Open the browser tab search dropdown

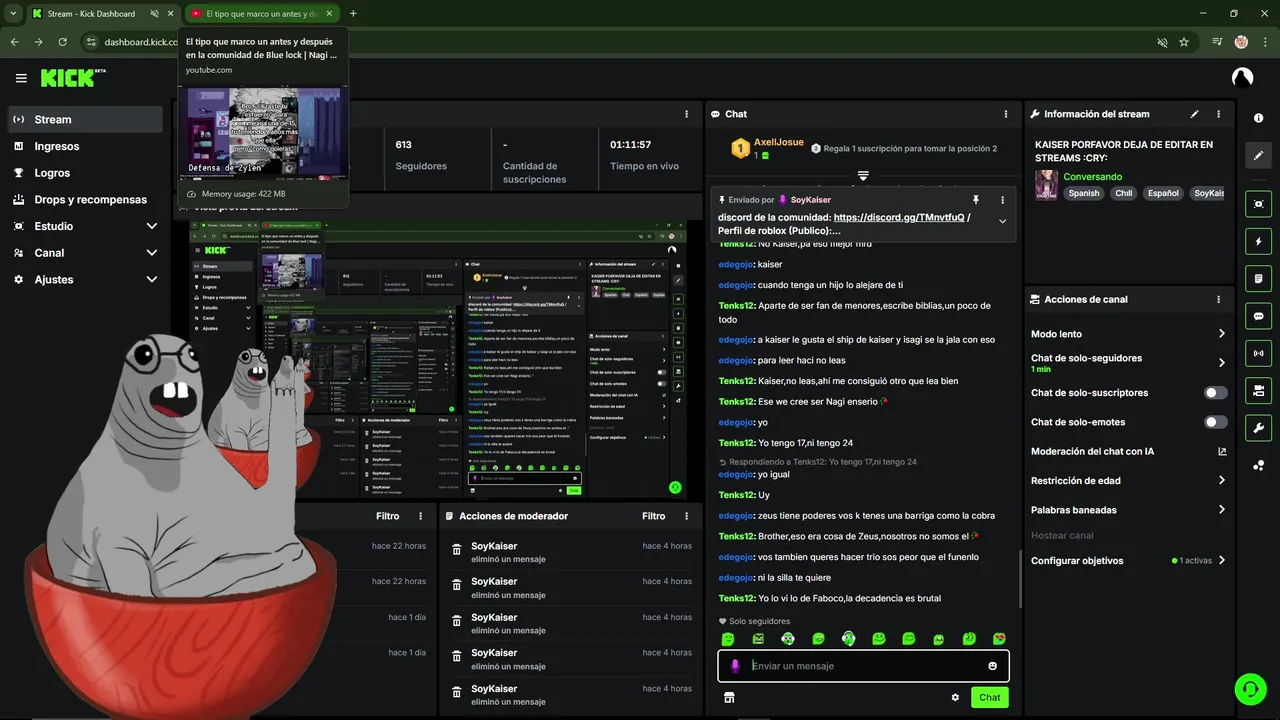click(x=13, y=14)
